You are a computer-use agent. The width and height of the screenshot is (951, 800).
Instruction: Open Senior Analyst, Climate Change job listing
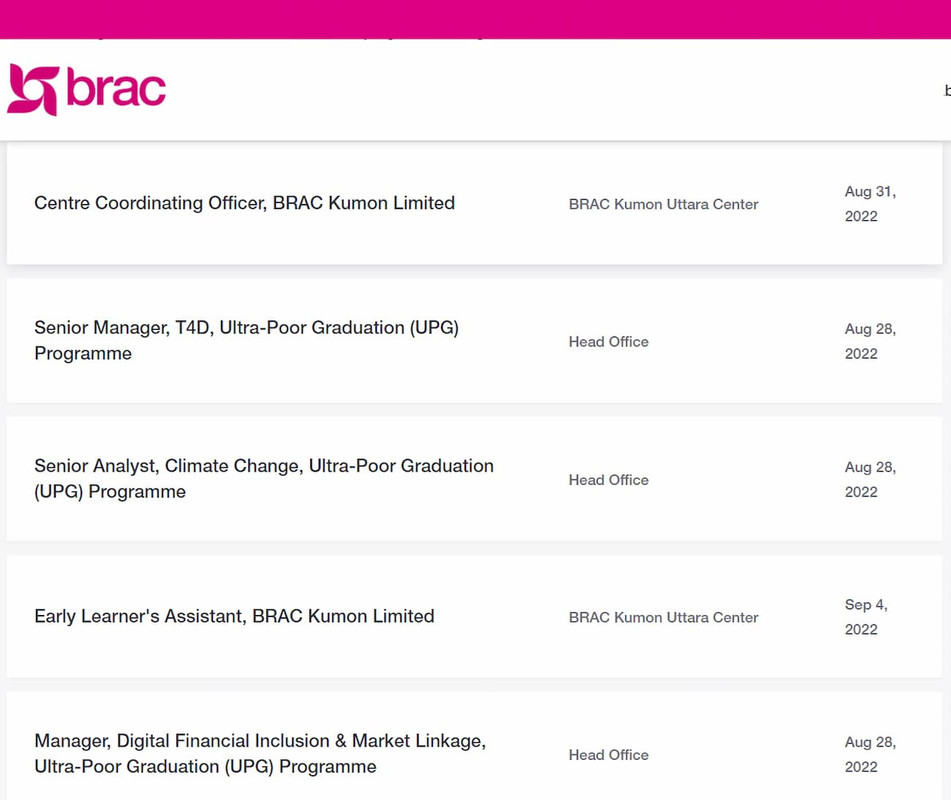point(264,479)
